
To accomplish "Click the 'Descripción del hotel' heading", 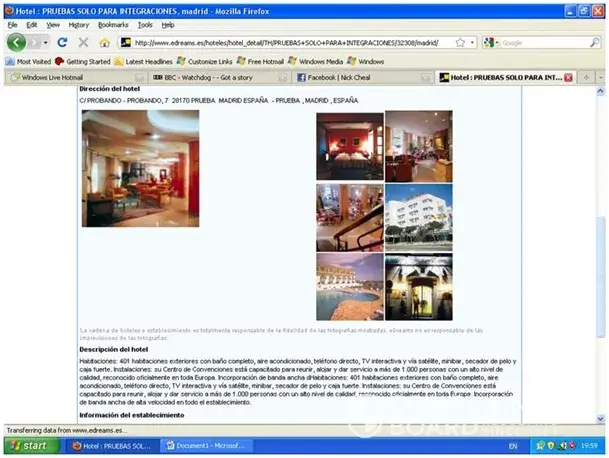I will [113, 349].
